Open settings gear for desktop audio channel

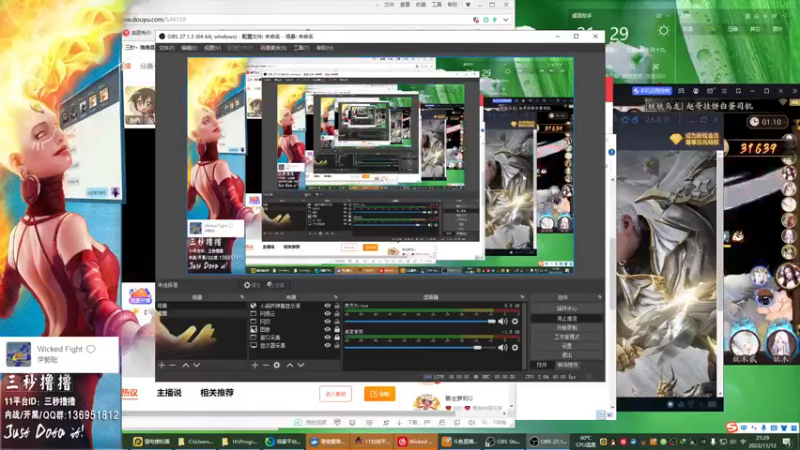tap(515, 347)
